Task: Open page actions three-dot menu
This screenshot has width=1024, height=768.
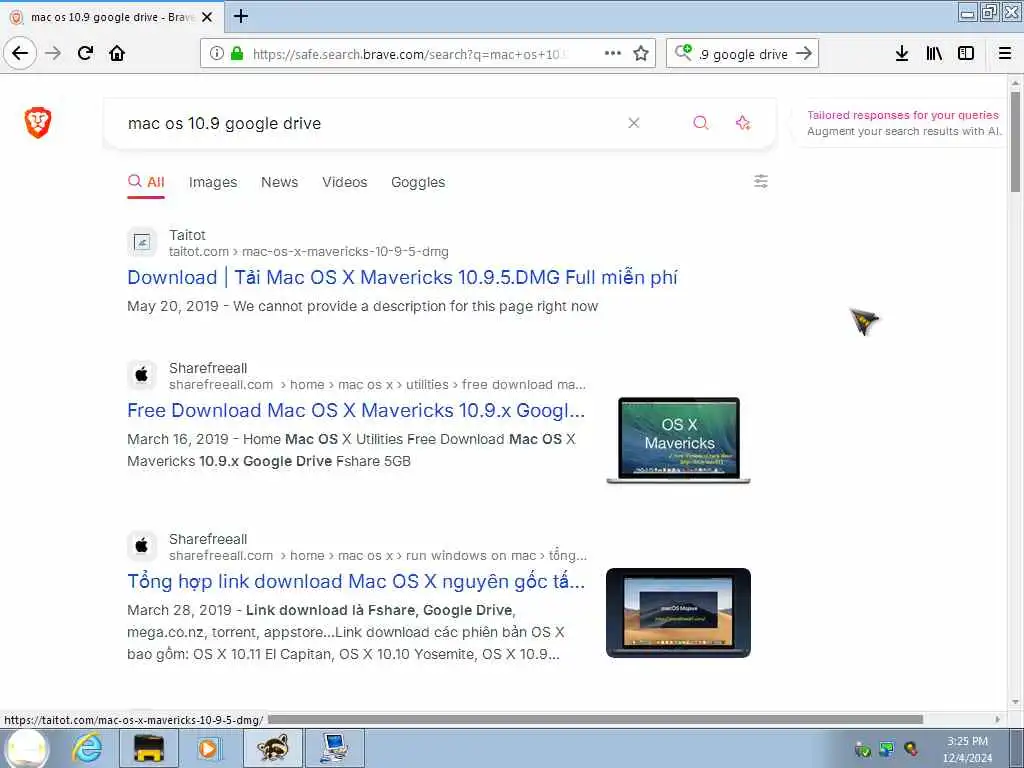Action: tap(613, 53)
